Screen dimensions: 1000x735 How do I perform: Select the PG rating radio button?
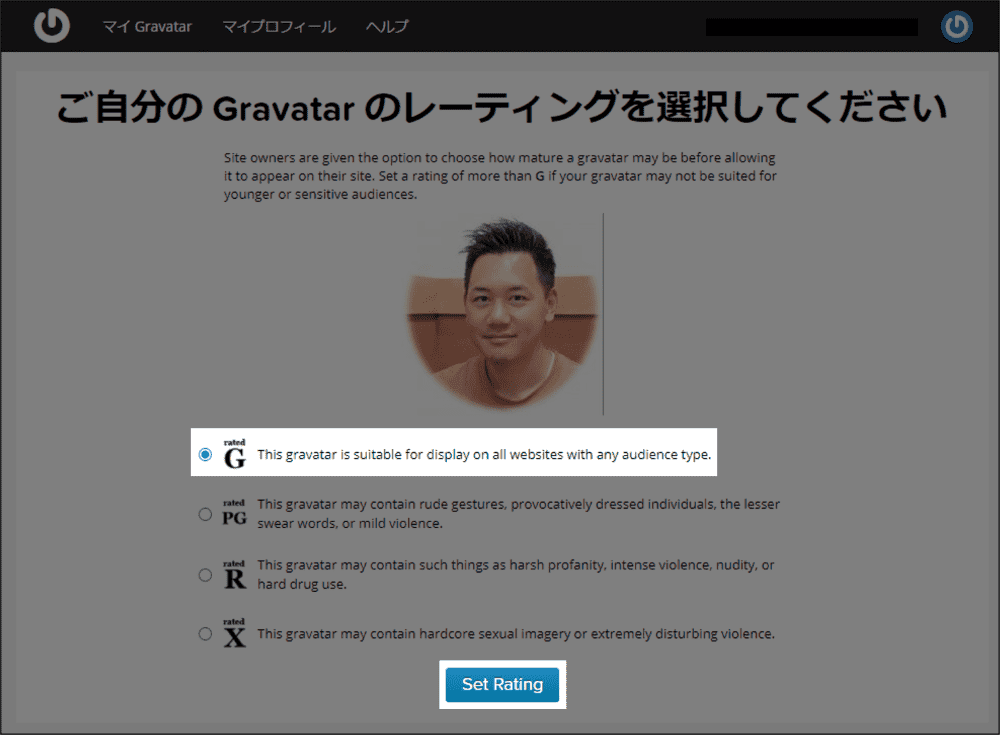tap(205, 514)
